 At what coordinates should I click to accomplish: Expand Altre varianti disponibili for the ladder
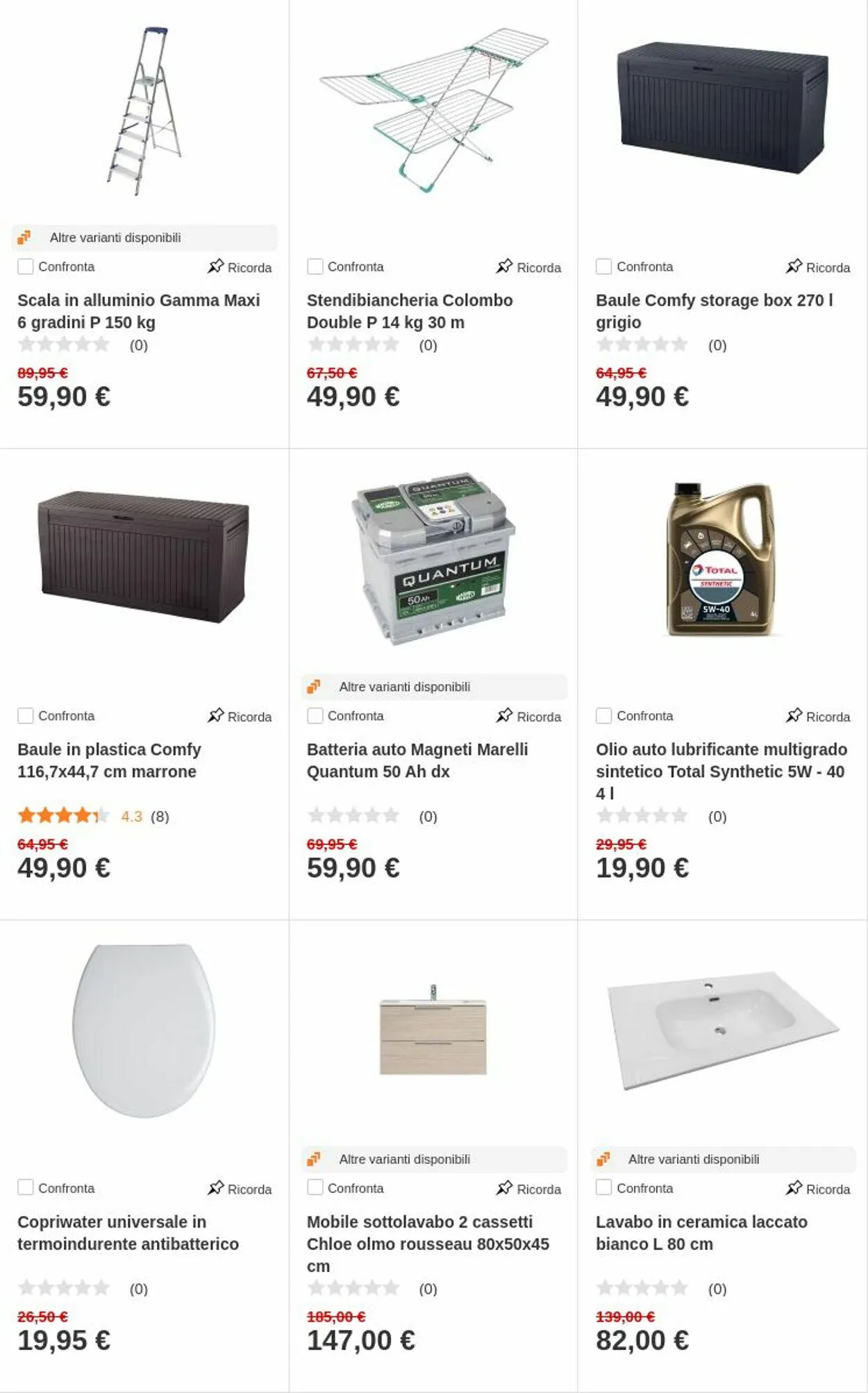[144, 237]
